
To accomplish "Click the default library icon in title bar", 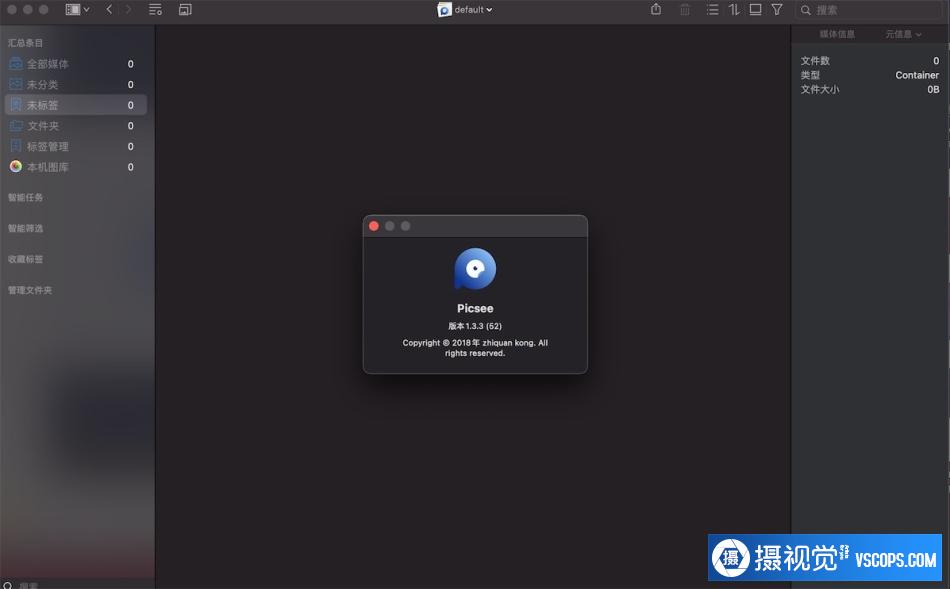I will pos(444,10).
